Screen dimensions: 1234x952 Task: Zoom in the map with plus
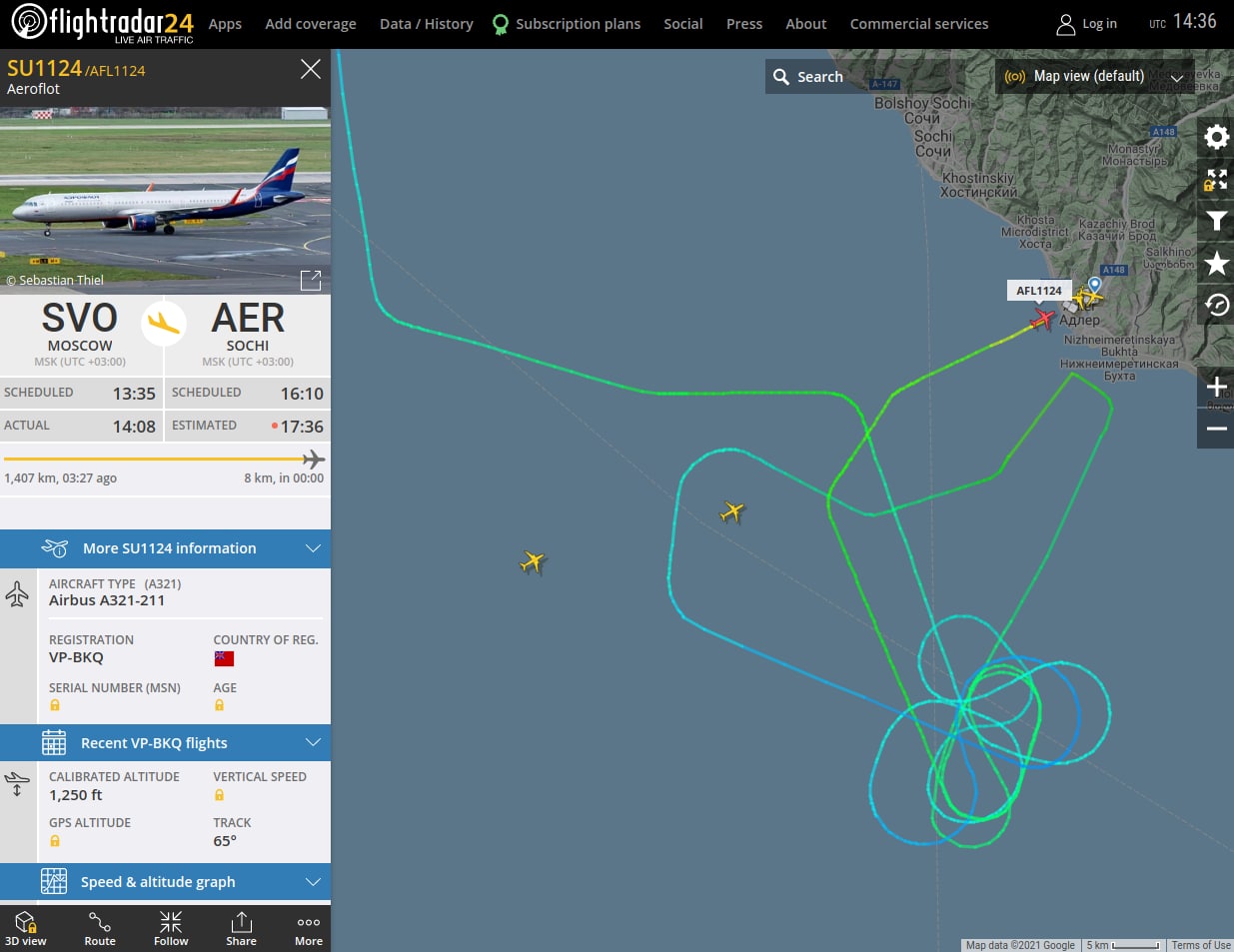1216,387
